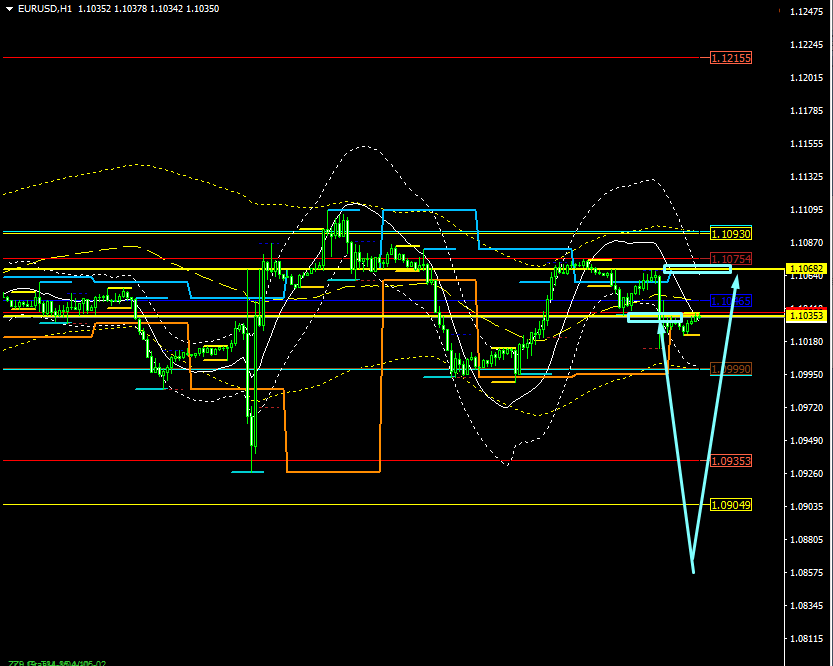The width and height of the screenshot is (833, 666).
Task: Click 1.08345 on the price scale
Action: (x=806, y=605)
